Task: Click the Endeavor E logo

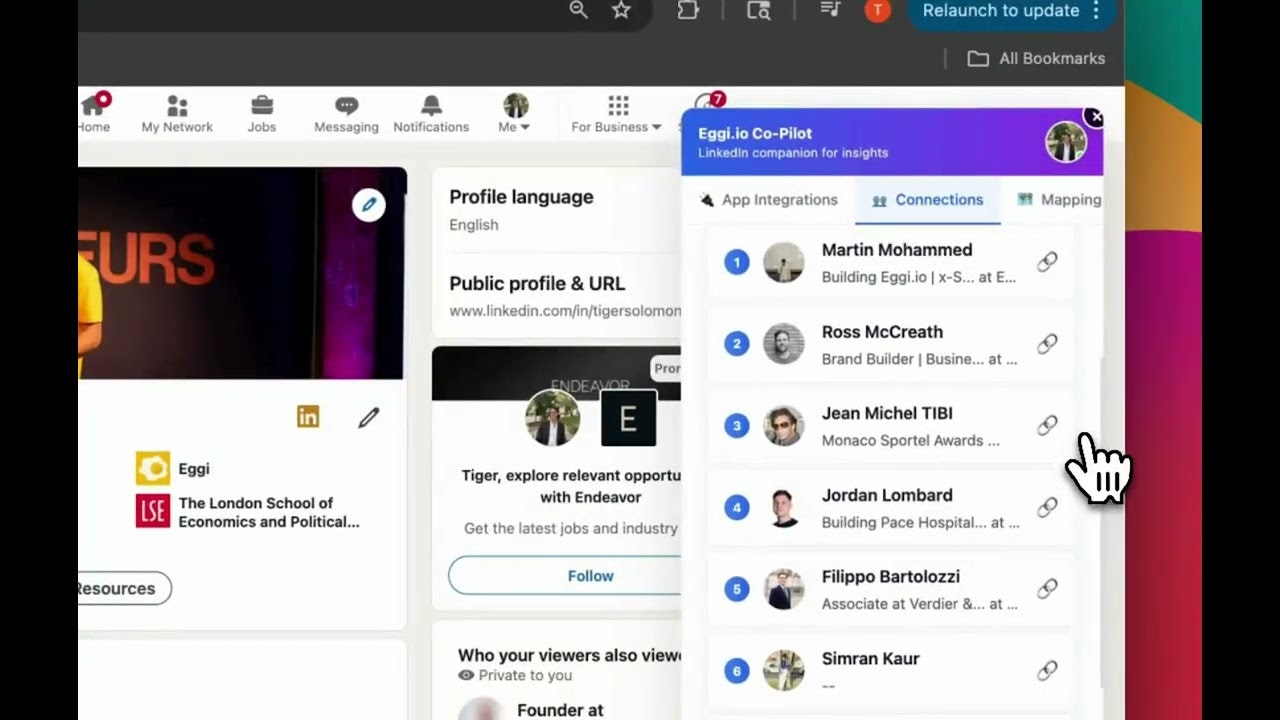Action: [628, 418]
